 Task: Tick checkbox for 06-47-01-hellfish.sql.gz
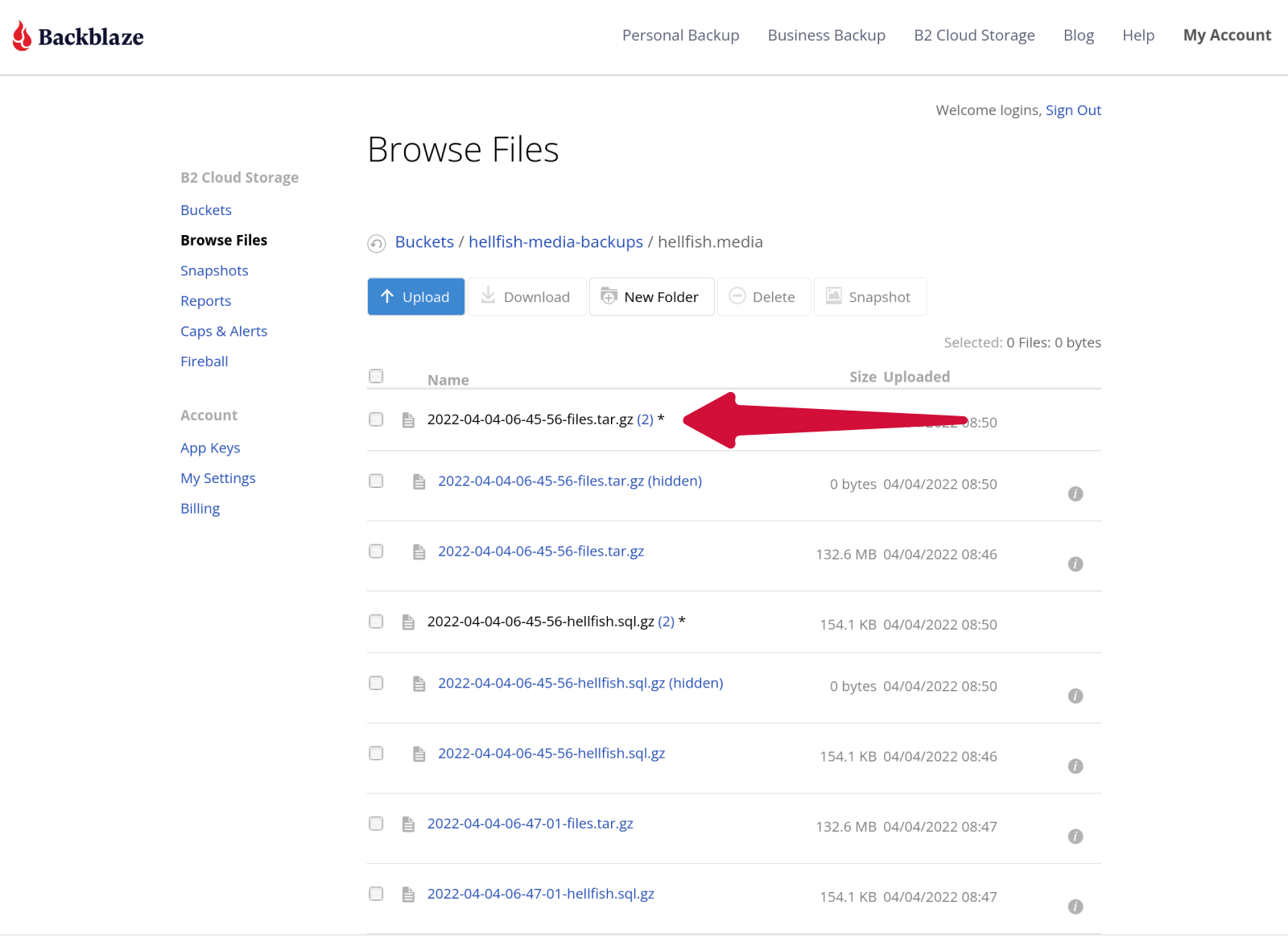tap(376, 894)
